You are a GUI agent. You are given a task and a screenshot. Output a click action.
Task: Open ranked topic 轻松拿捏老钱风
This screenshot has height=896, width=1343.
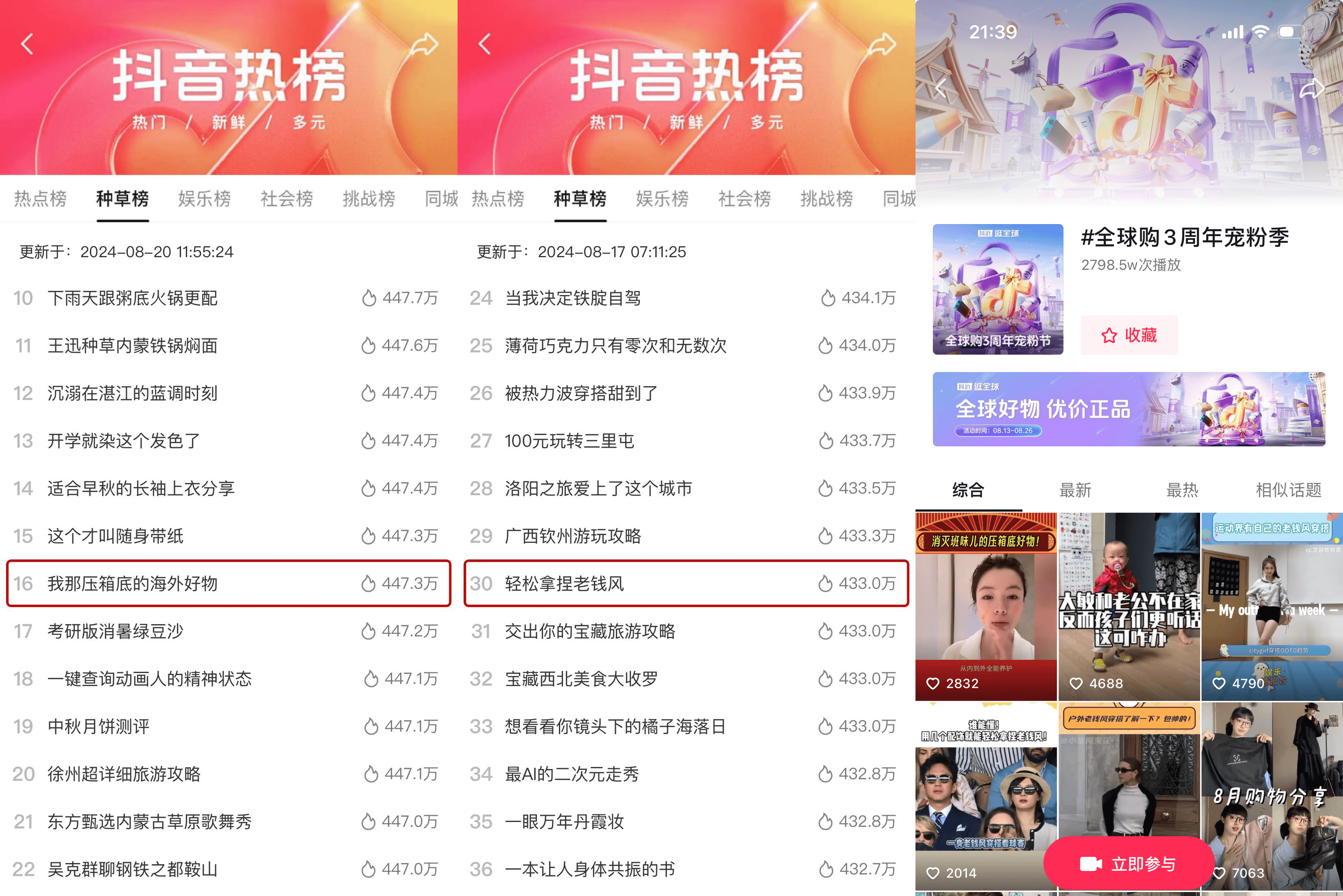point(686,584)
